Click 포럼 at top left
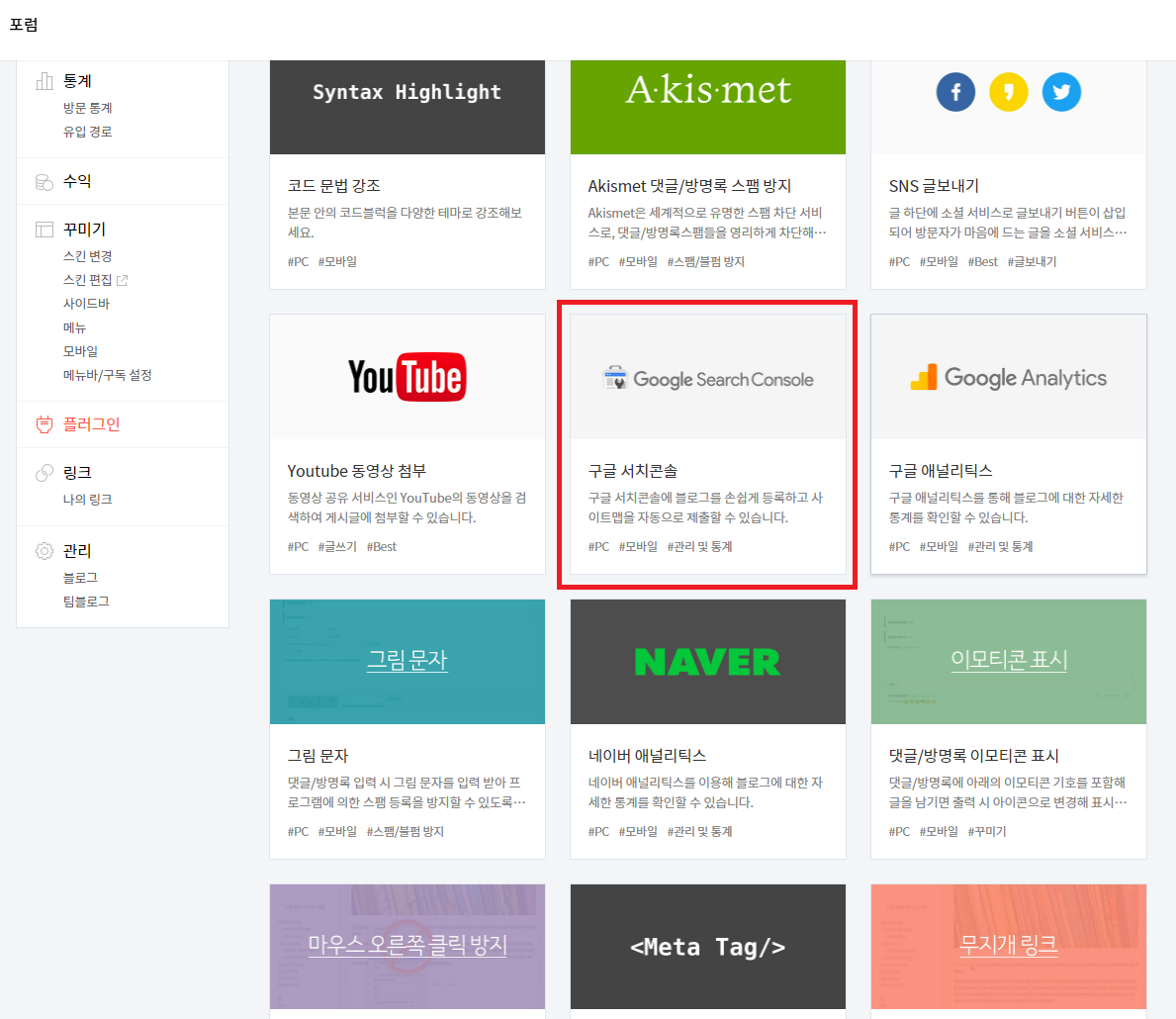This screenshot has height=1019, width=1176. pyautogui.click(x=24, y=25)
